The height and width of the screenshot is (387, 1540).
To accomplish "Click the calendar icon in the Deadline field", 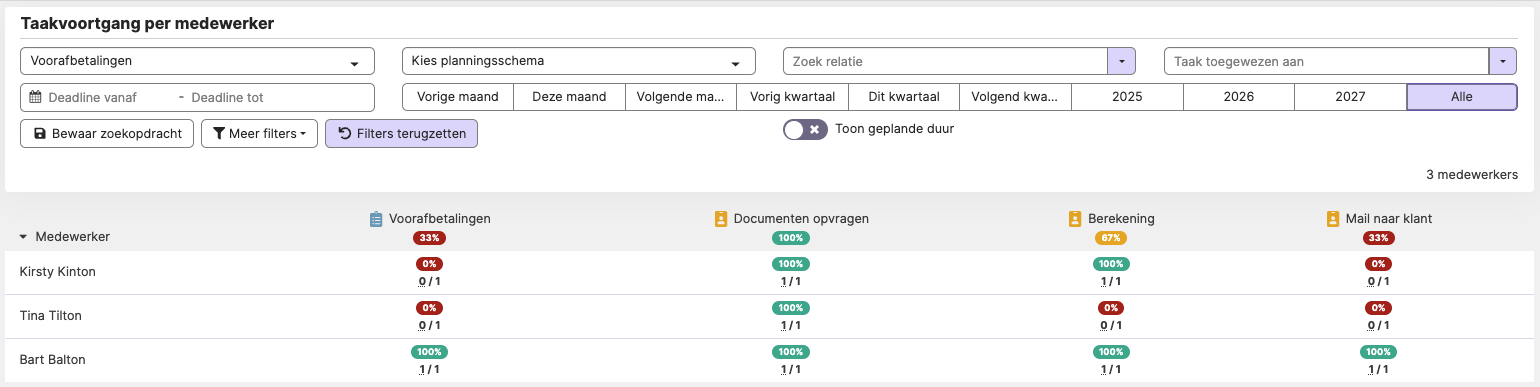I will pos(35,97).
